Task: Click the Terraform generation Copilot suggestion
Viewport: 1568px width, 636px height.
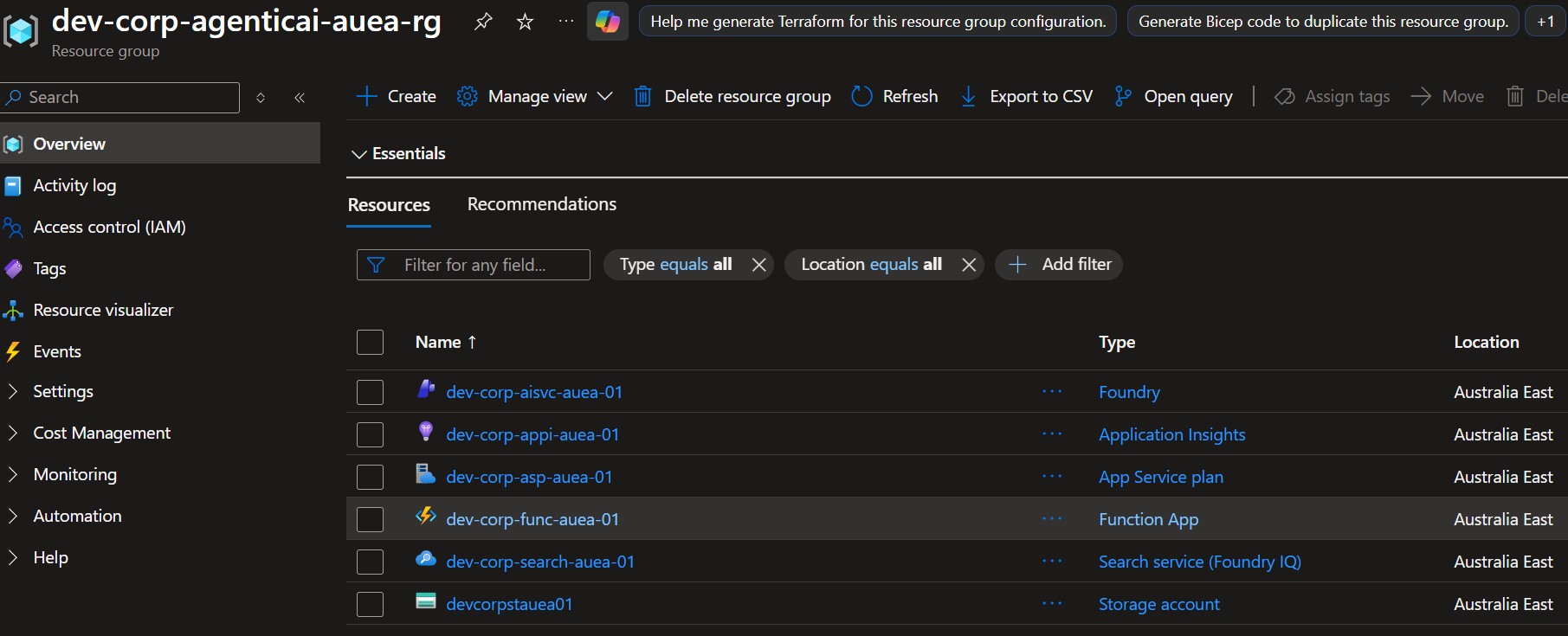Action: (x=878, y=22)
